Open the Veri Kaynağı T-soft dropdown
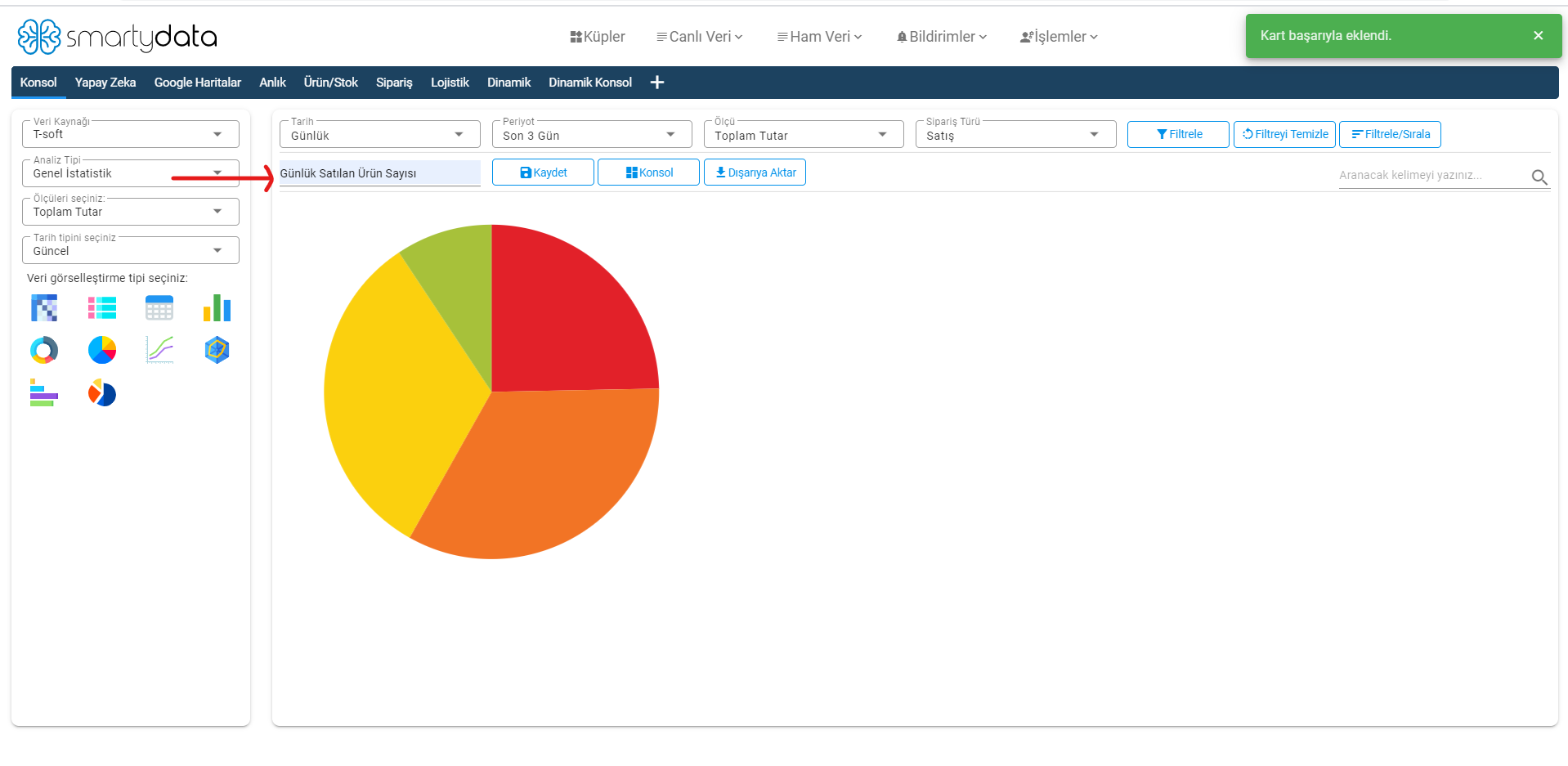This screenshot has width=1568, height=766. click(131, 134)
